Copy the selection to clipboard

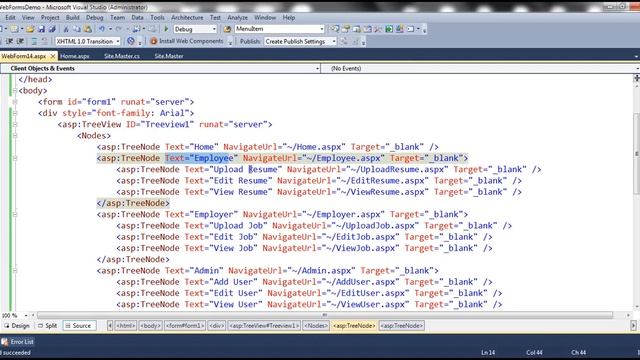[77, 29]
